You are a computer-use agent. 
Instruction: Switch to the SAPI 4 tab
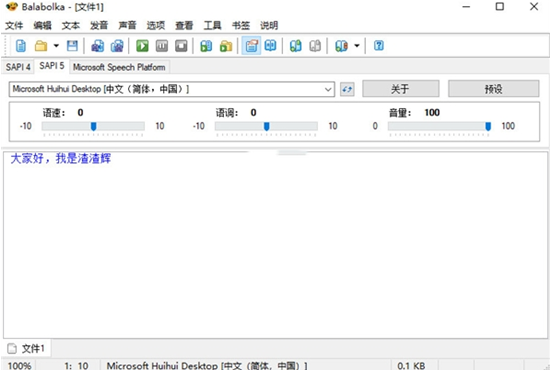tap(18, 67)
